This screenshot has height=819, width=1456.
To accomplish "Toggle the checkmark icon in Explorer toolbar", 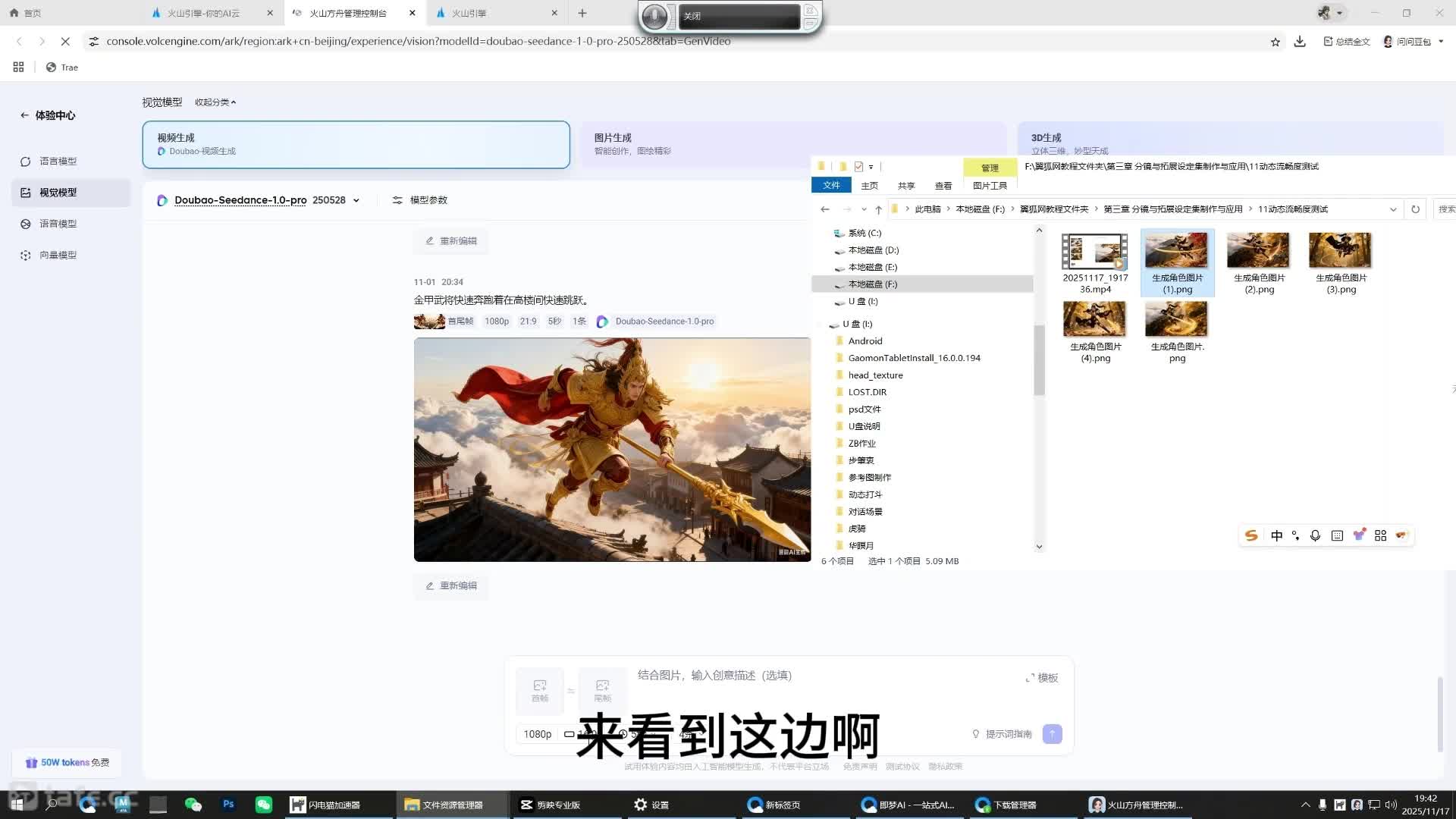I will 858,167.
